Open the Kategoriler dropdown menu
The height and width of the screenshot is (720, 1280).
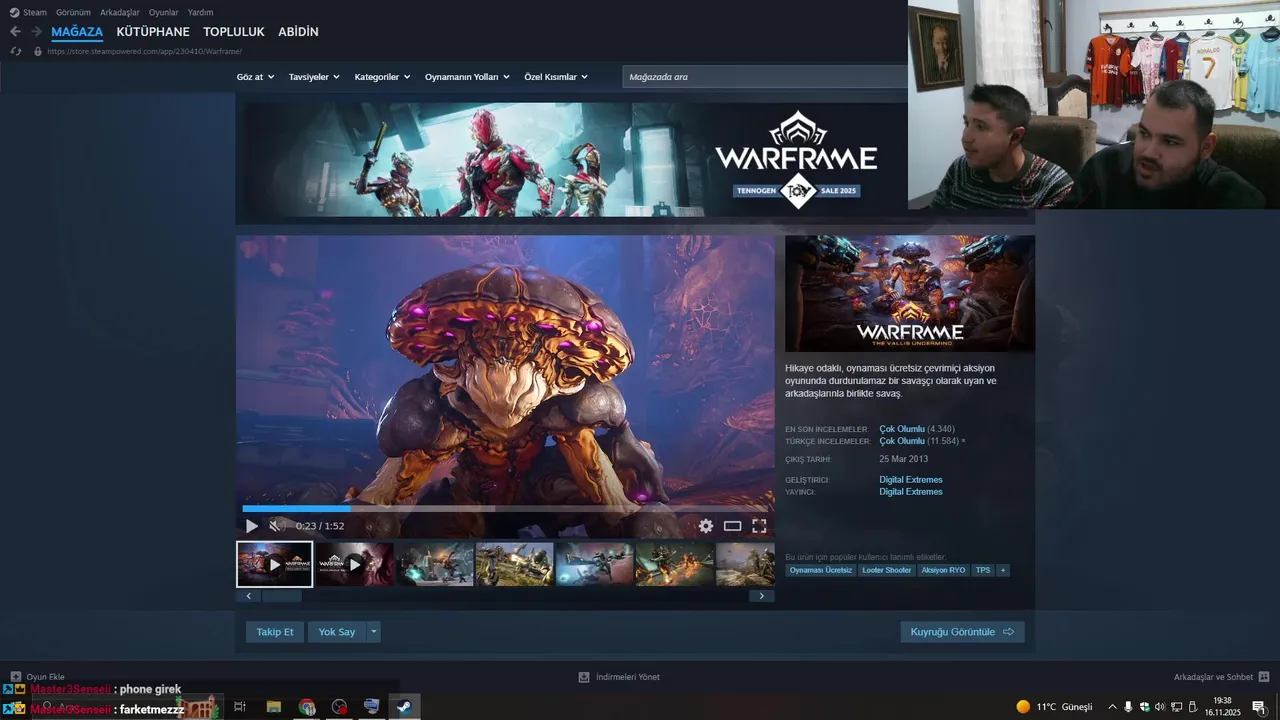382,77
